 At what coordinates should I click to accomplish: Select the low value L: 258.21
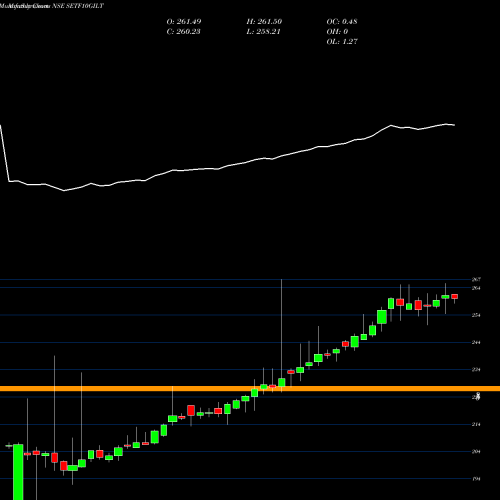tap(263, 32)
